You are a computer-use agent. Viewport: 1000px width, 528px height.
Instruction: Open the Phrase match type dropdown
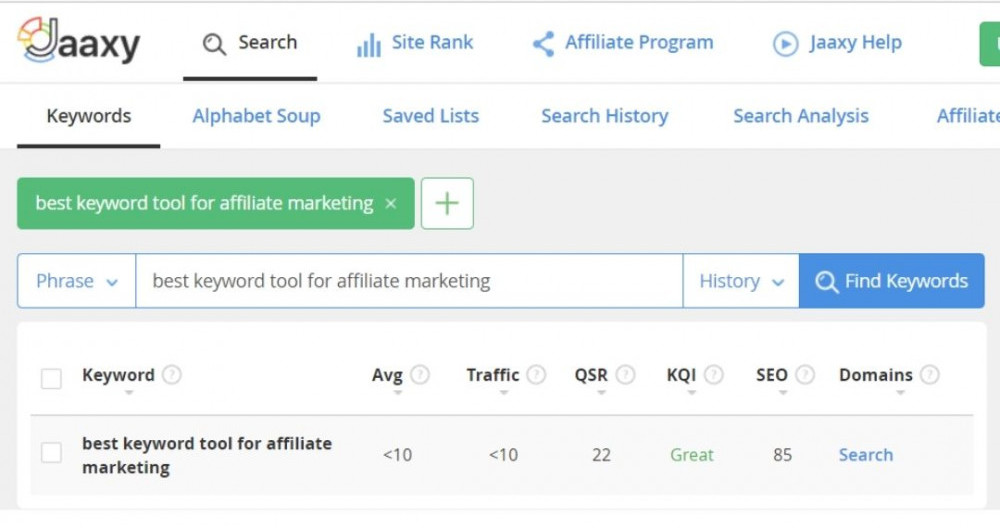point(77,281)
